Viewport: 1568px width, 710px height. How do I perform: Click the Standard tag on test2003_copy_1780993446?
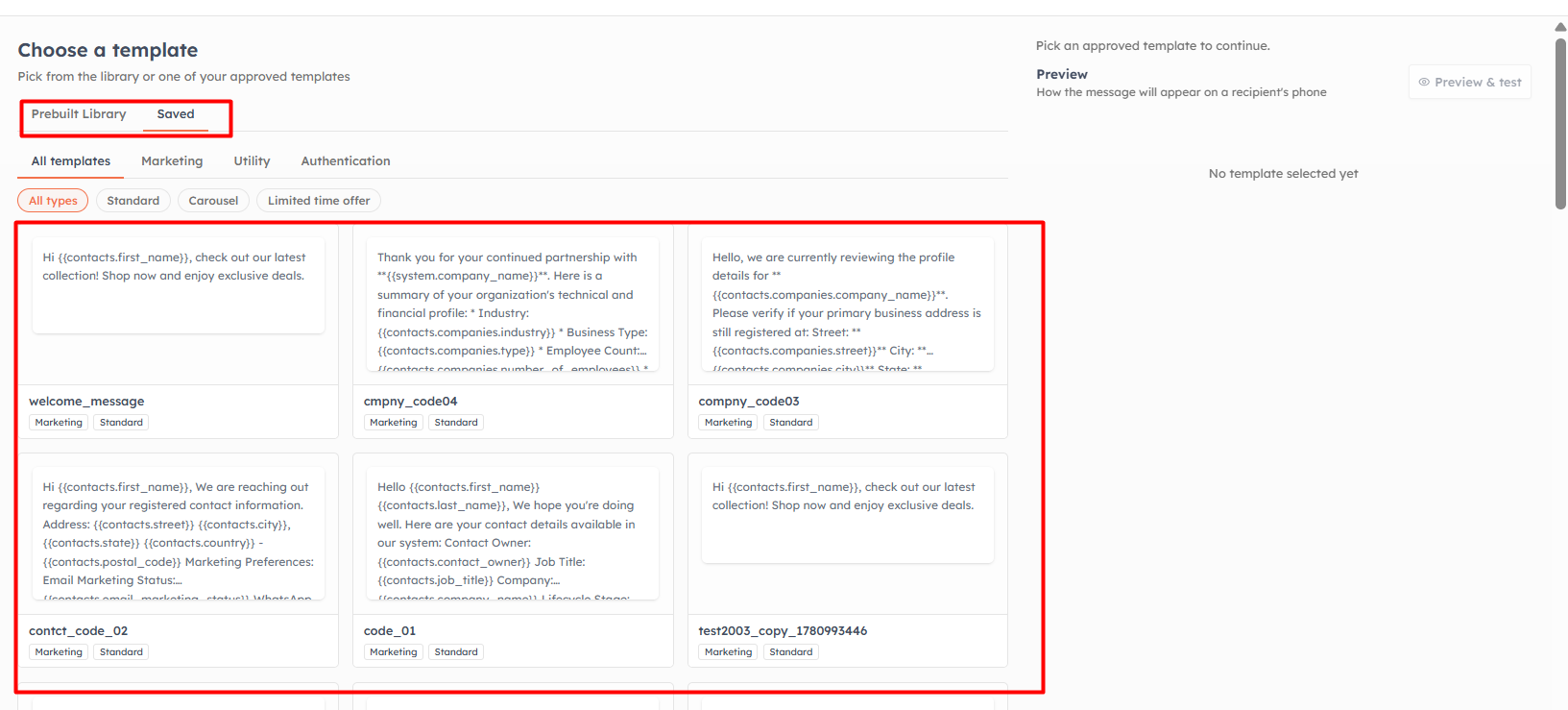(791, 652)
